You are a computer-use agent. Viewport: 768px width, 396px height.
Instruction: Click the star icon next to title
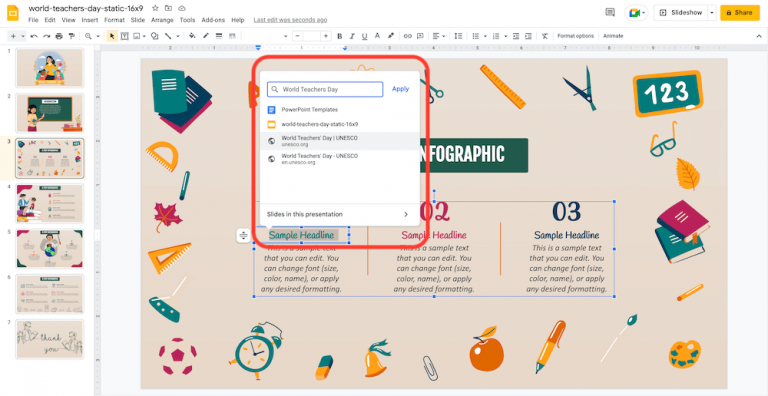[x=155, y=8]
